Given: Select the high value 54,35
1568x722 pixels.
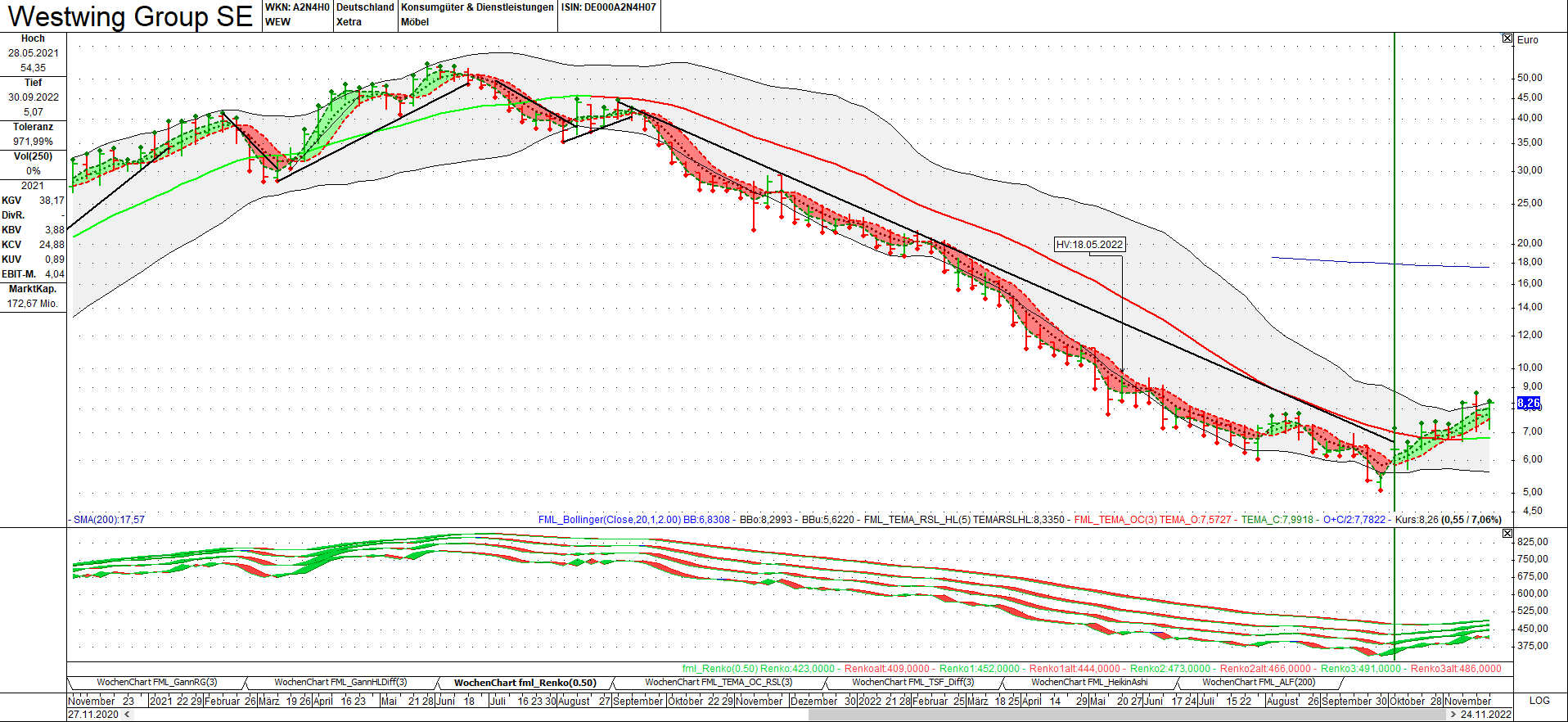Looking at the screenshot, I should 33,68.
